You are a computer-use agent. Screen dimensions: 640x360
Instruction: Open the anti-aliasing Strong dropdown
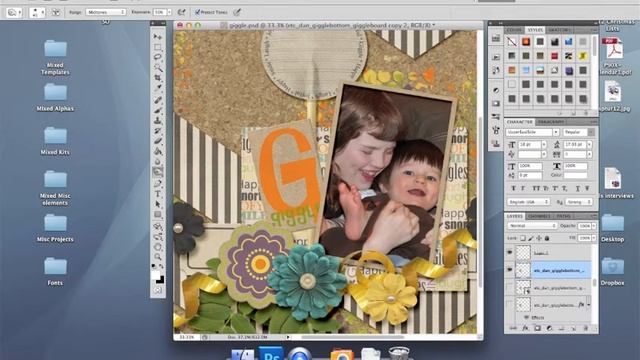pyautogui.click(x=579, y=202)
